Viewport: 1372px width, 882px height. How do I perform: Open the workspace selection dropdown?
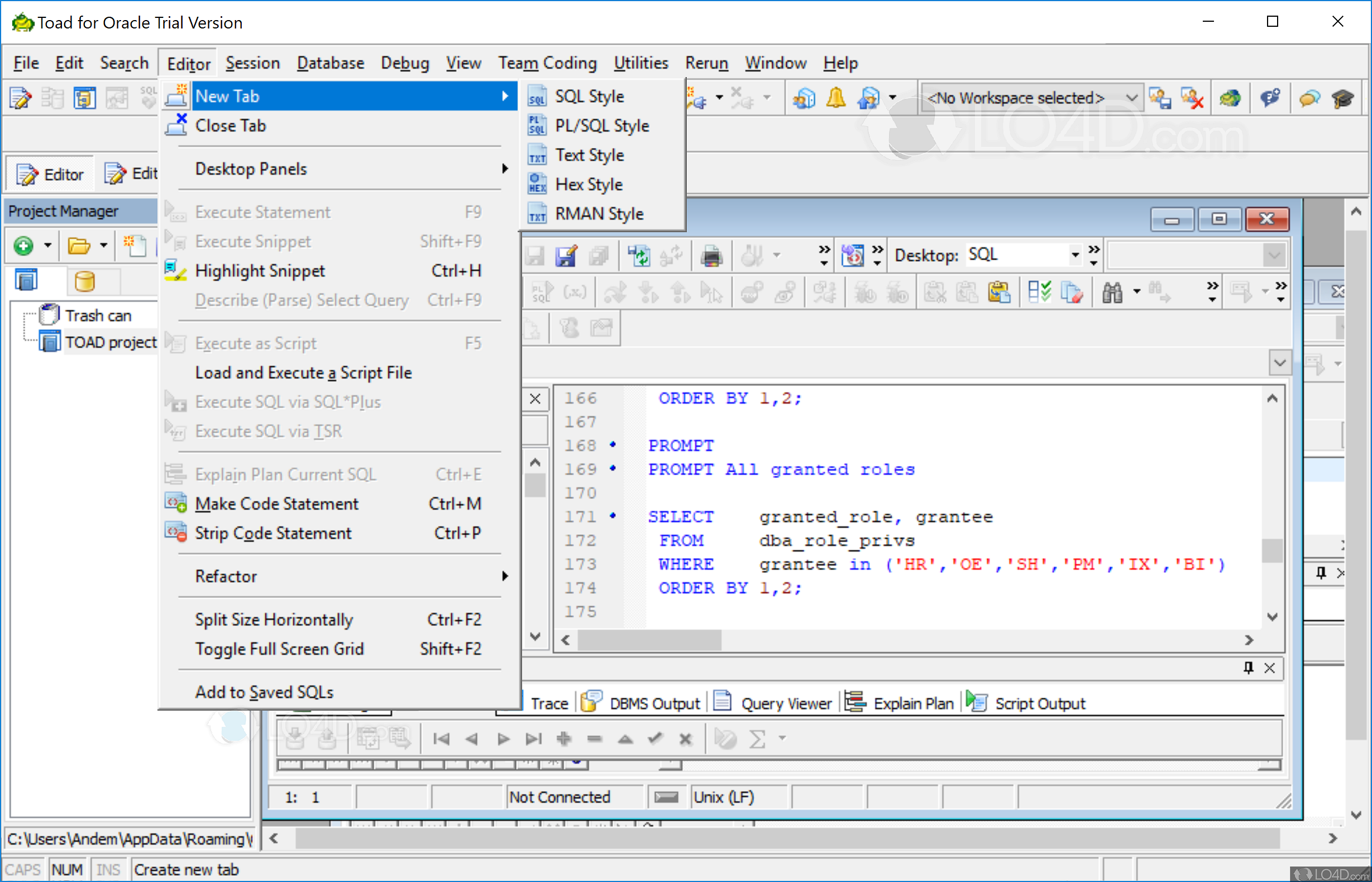pos(1131,98)
